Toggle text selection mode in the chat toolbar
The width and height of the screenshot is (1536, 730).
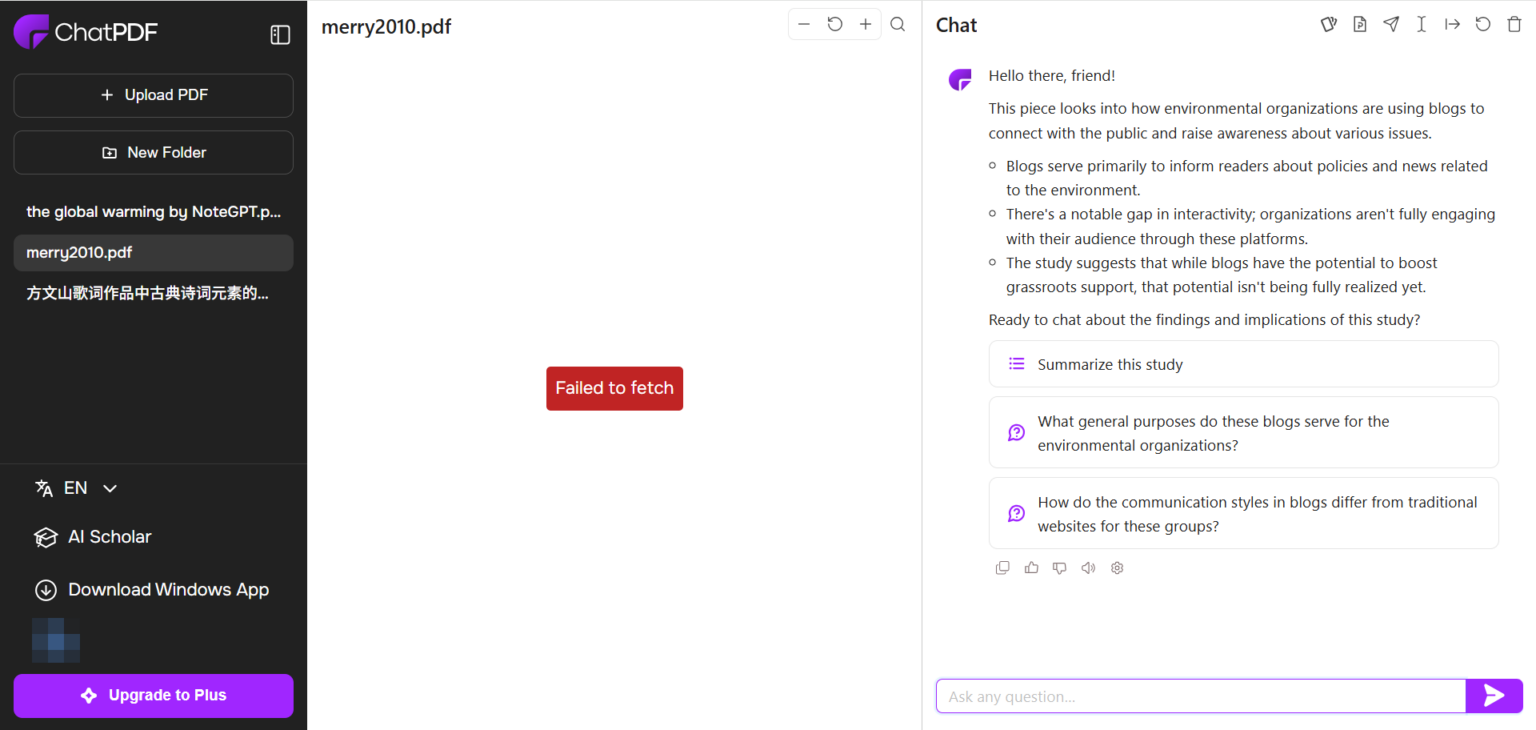1421,23
